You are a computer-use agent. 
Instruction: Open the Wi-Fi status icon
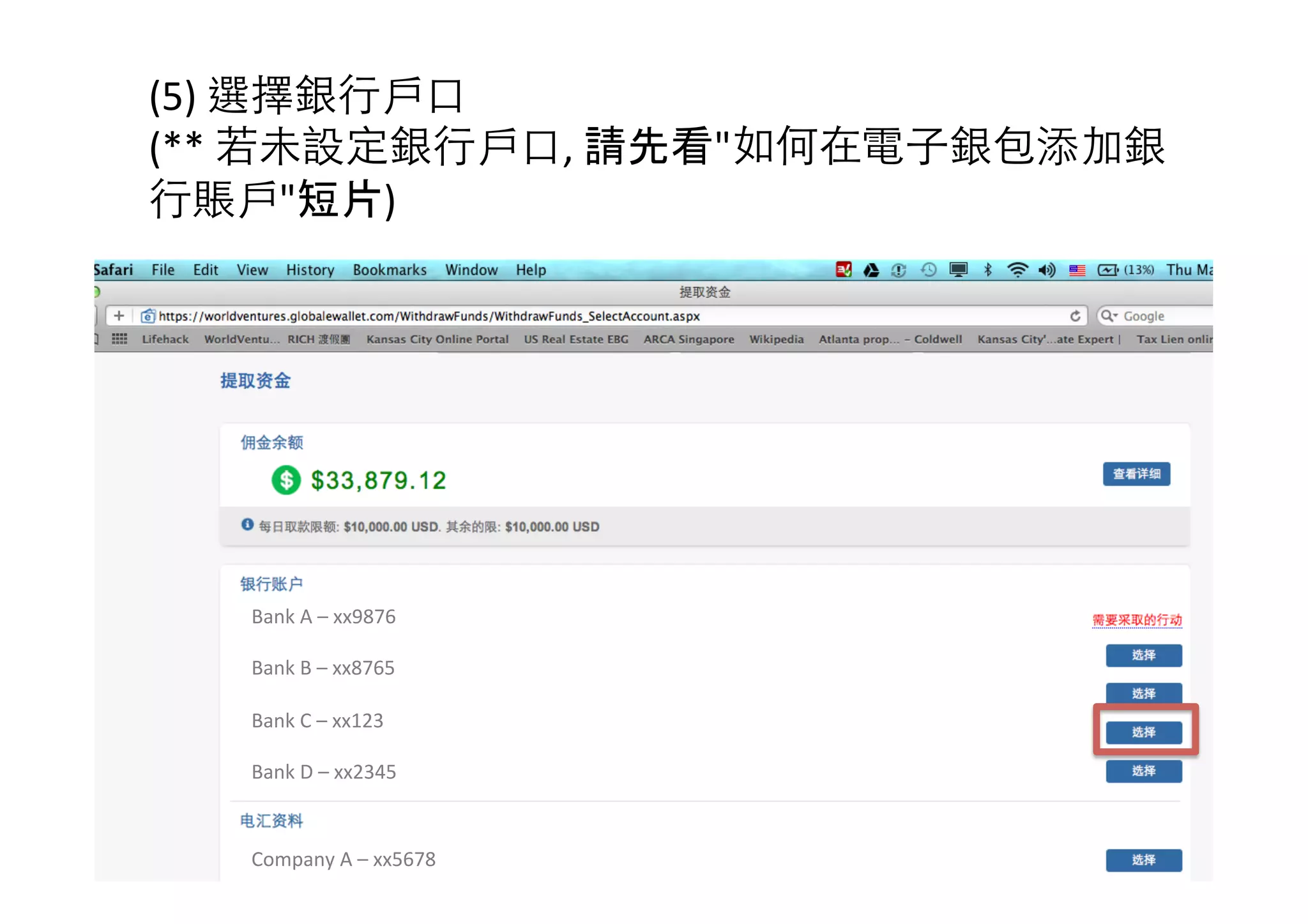point(1017,270)
